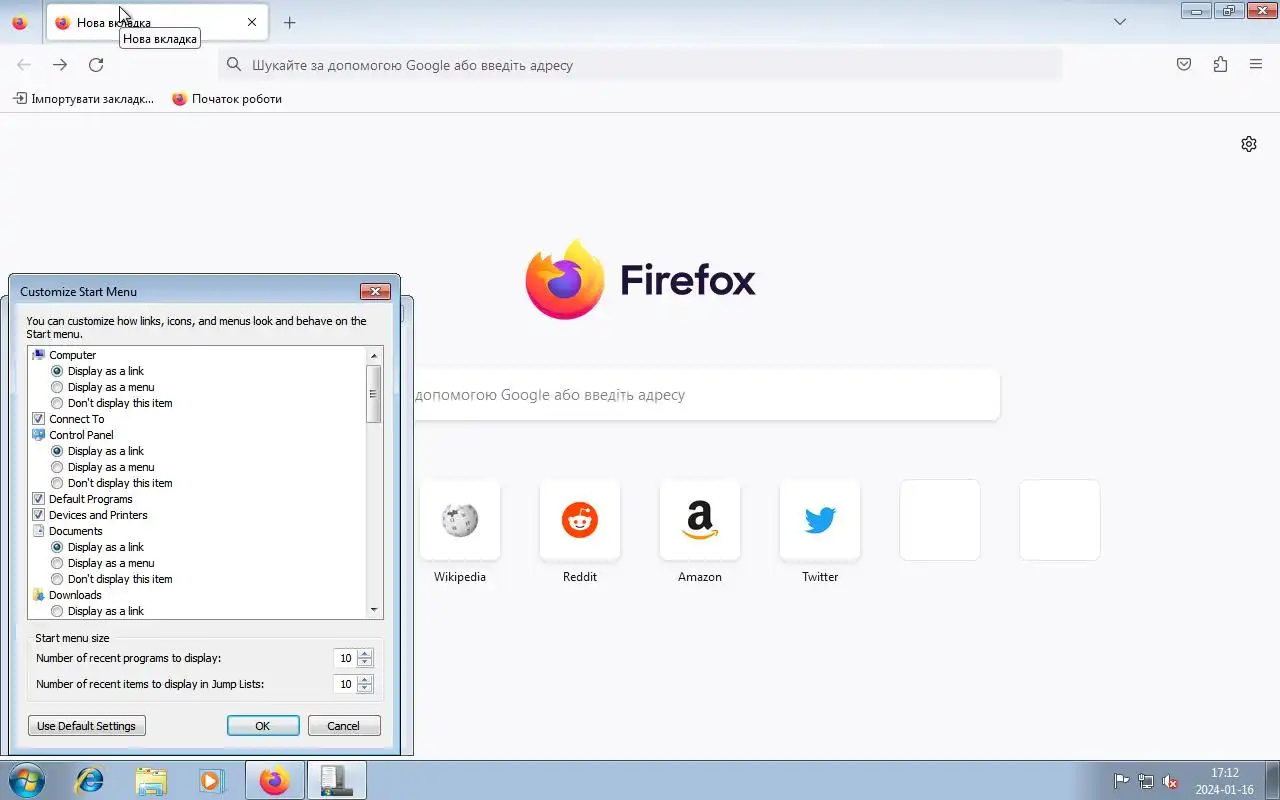1280x800 pixels.
Task: Click Cancel in Customize Start Menu
Action: (344, 726)
